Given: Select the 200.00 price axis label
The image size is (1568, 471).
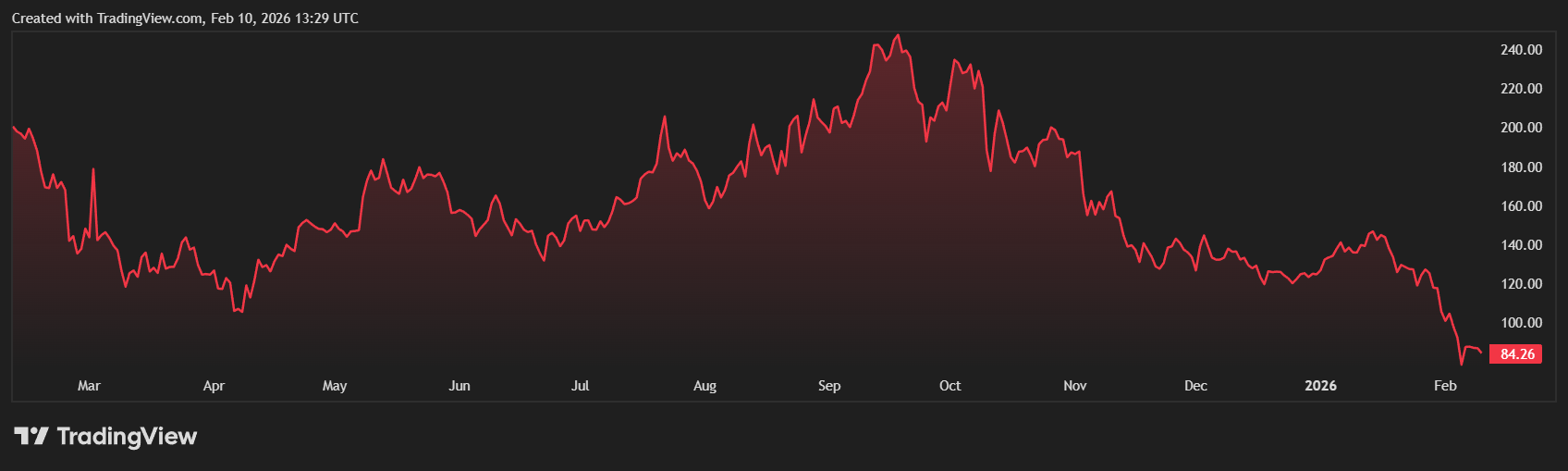Looking at the screenshot, I should [x=1521, y=128].
